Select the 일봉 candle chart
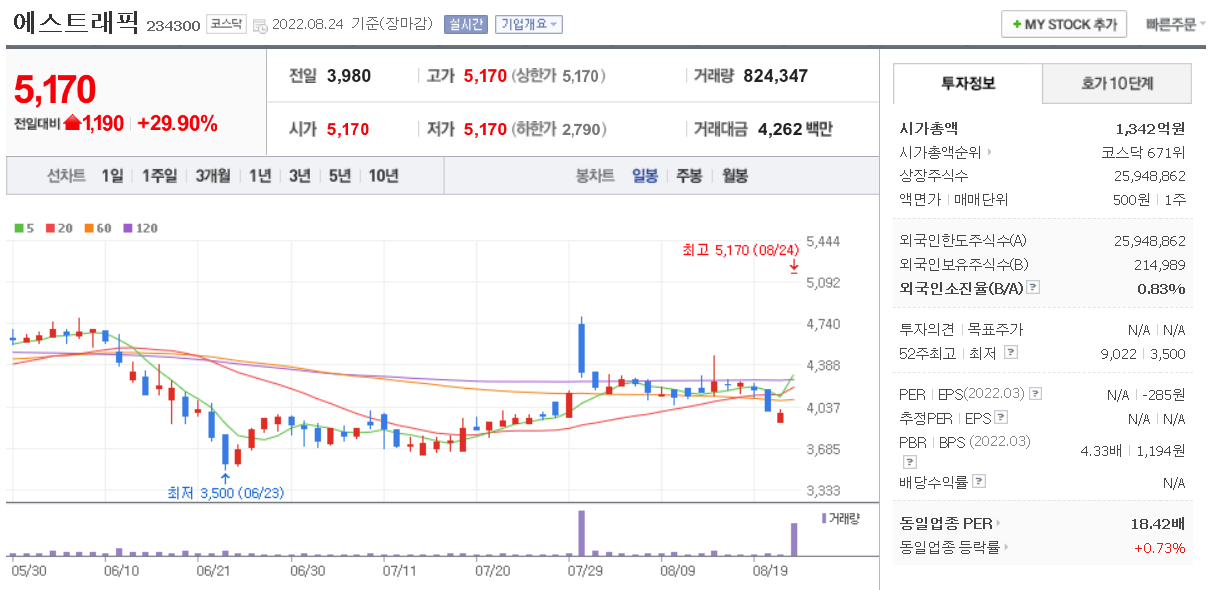 click(645, 175)
